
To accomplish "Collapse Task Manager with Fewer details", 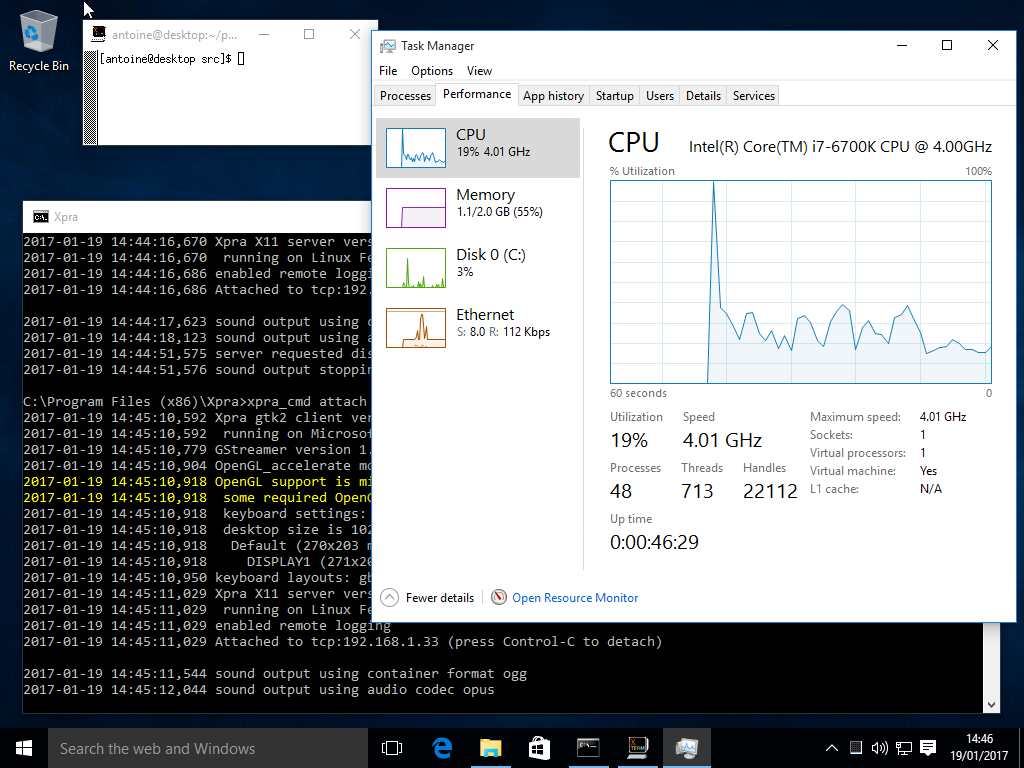I will pos(427,598).
